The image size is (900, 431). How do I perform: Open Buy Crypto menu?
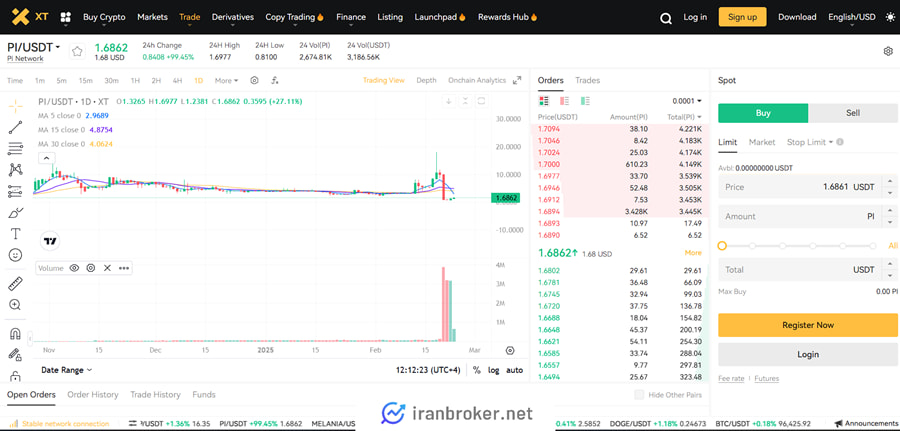[x=104, y=17]
